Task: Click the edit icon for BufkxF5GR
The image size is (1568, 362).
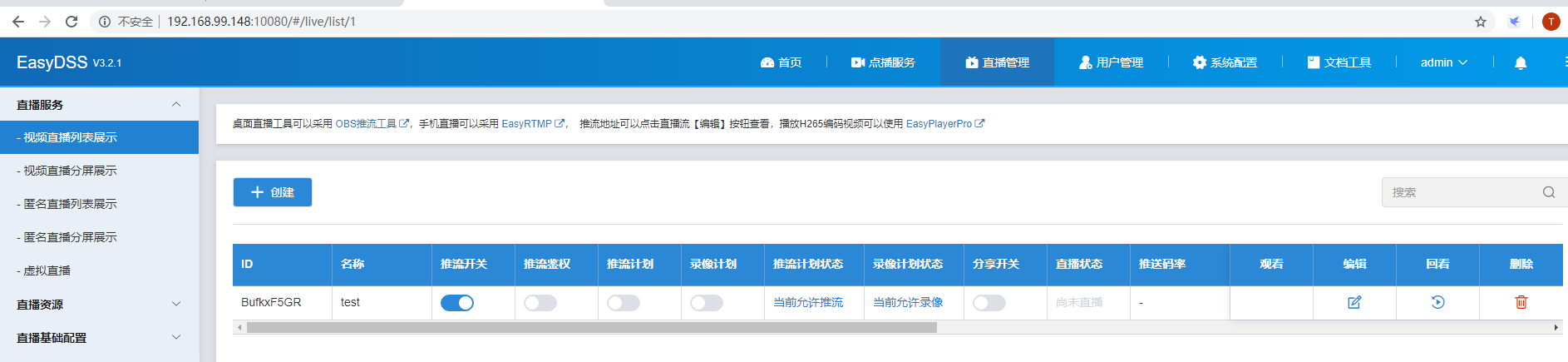Action: pyautogui.click(x=1354, y=302)
